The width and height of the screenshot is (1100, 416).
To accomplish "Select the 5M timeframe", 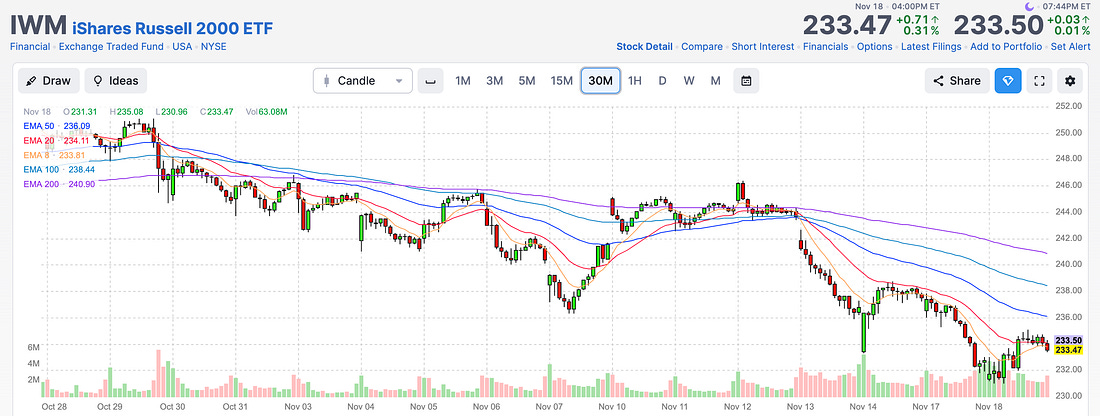I will pyautogui.click(x=527, y=81).
